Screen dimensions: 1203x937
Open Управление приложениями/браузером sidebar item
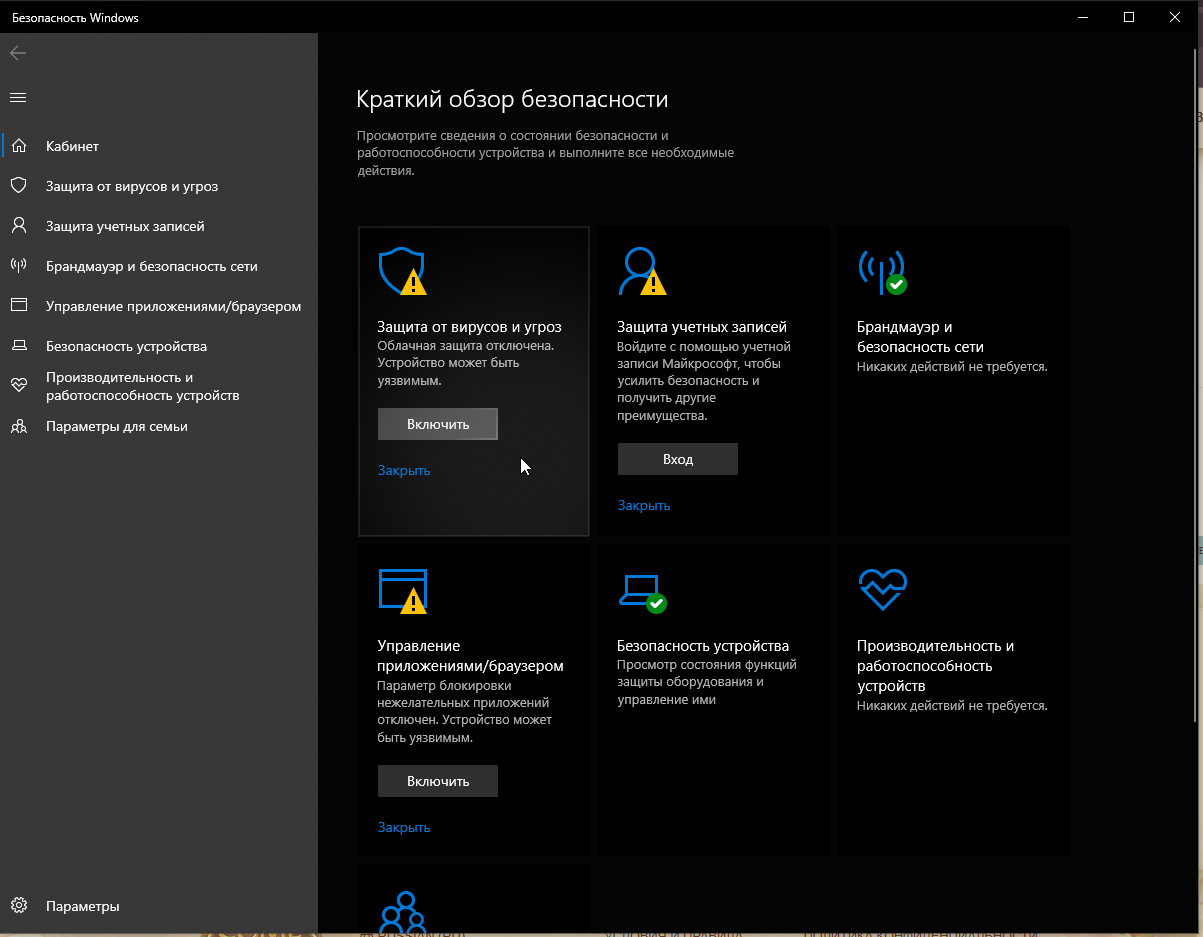point(159,306)
